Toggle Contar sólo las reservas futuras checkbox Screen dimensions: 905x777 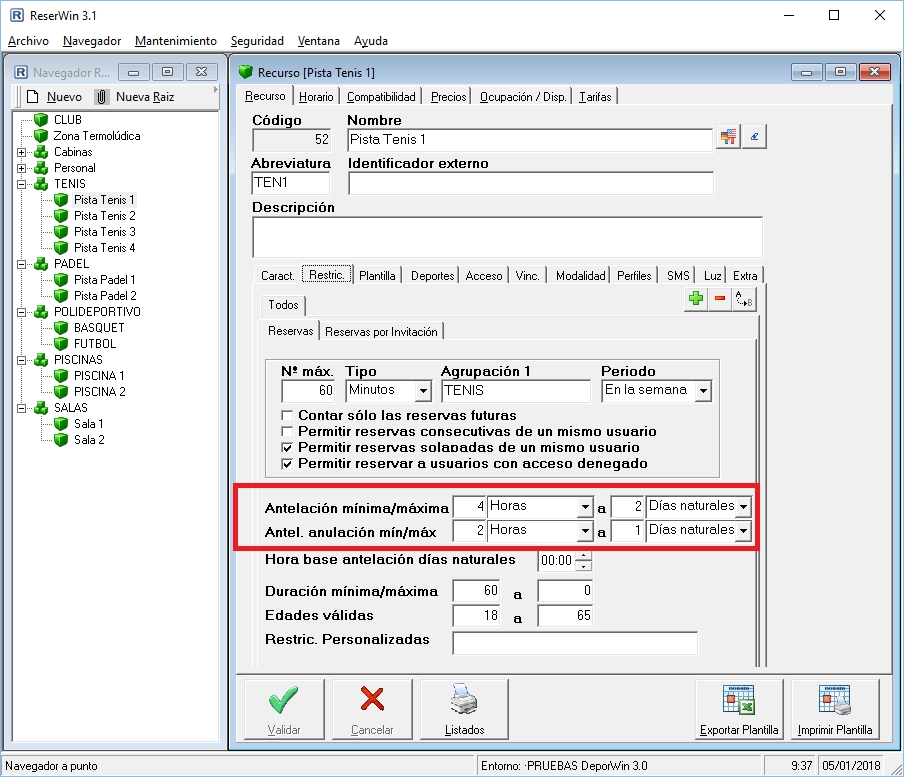[x=287, y=415]
